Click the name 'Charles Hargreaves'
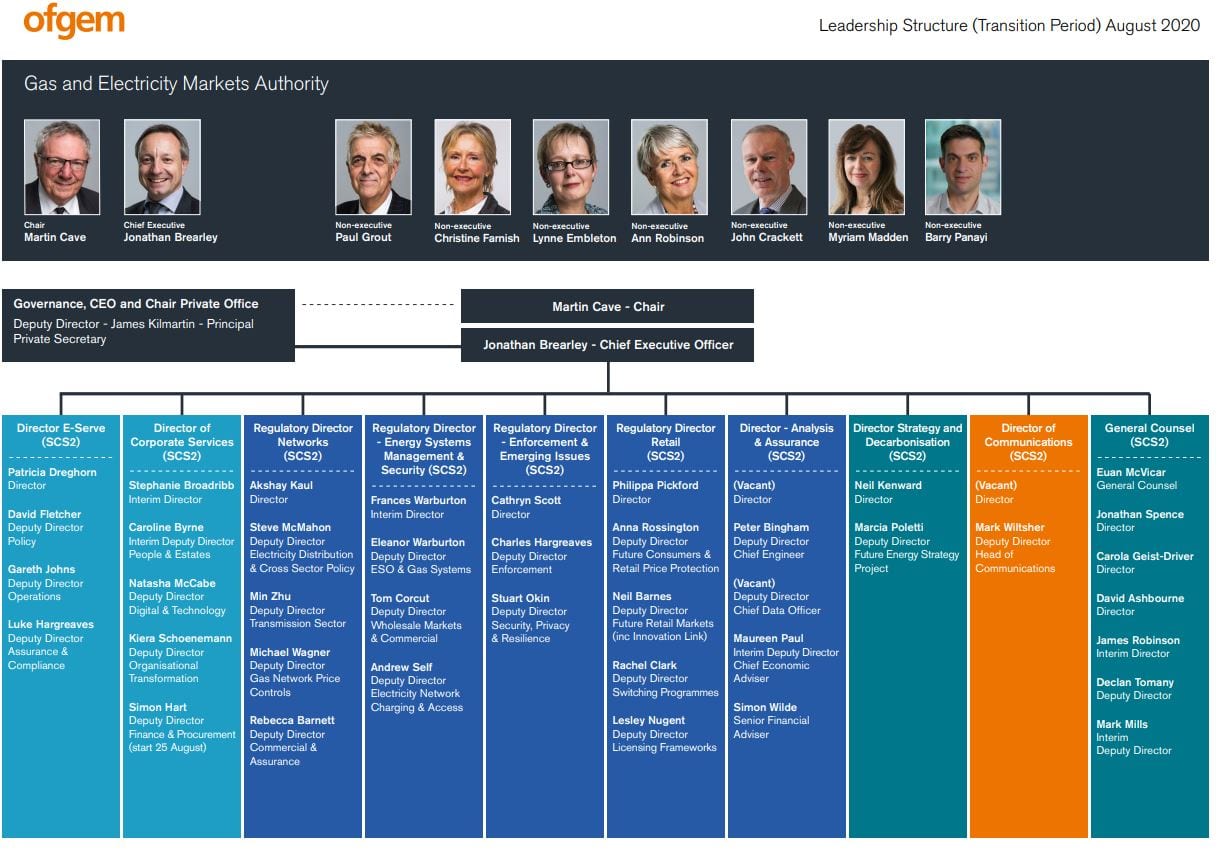 click(x=542, y=543)
